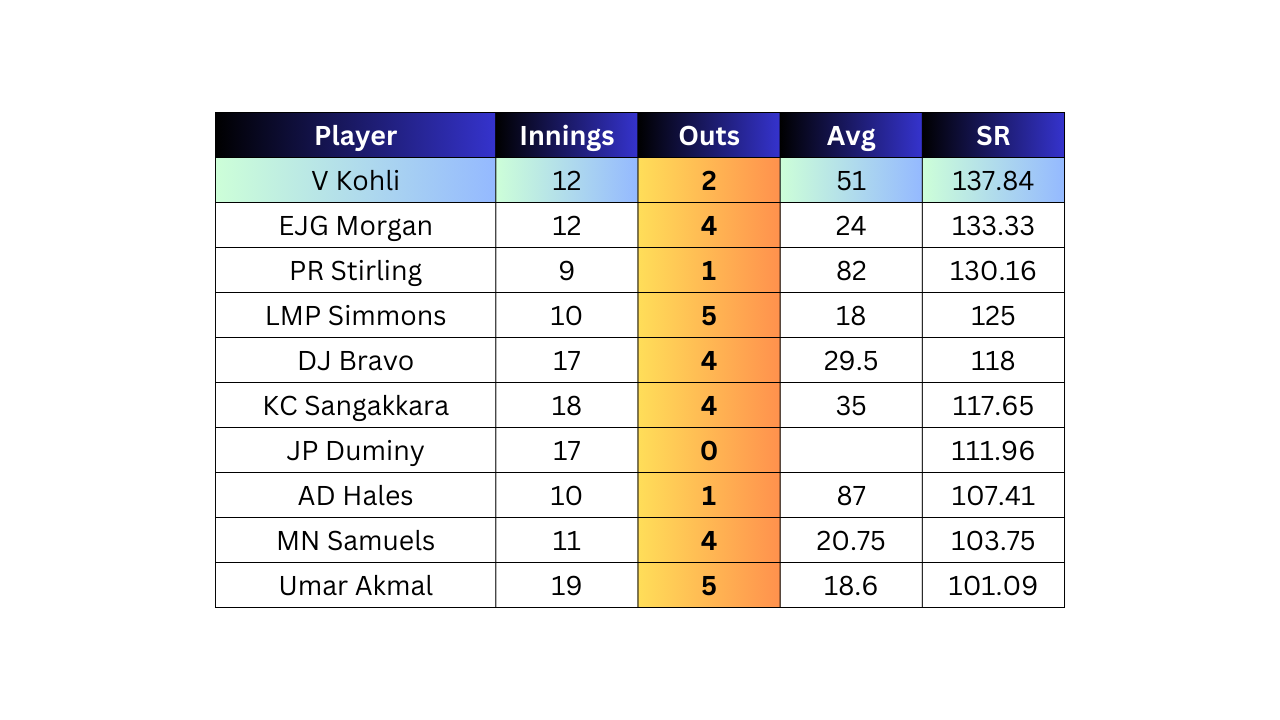Viewport: 1280px width, 720px height.
Task: Click LMP Simmons in the table
Action: point(355,315)
